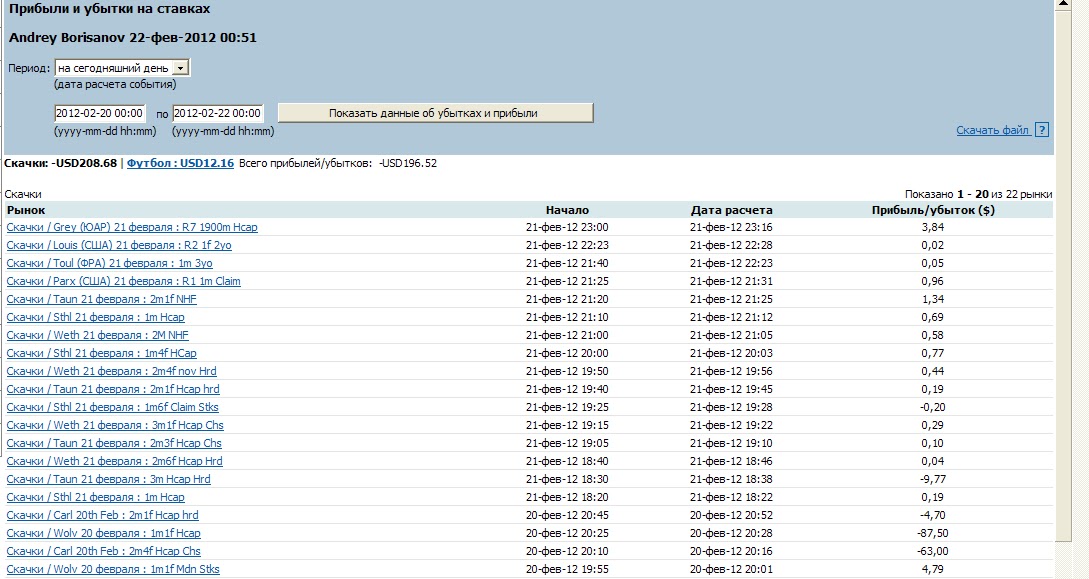
Task: Open Taun 2m1f Hcap hrd market
Action: pos(113,389)
